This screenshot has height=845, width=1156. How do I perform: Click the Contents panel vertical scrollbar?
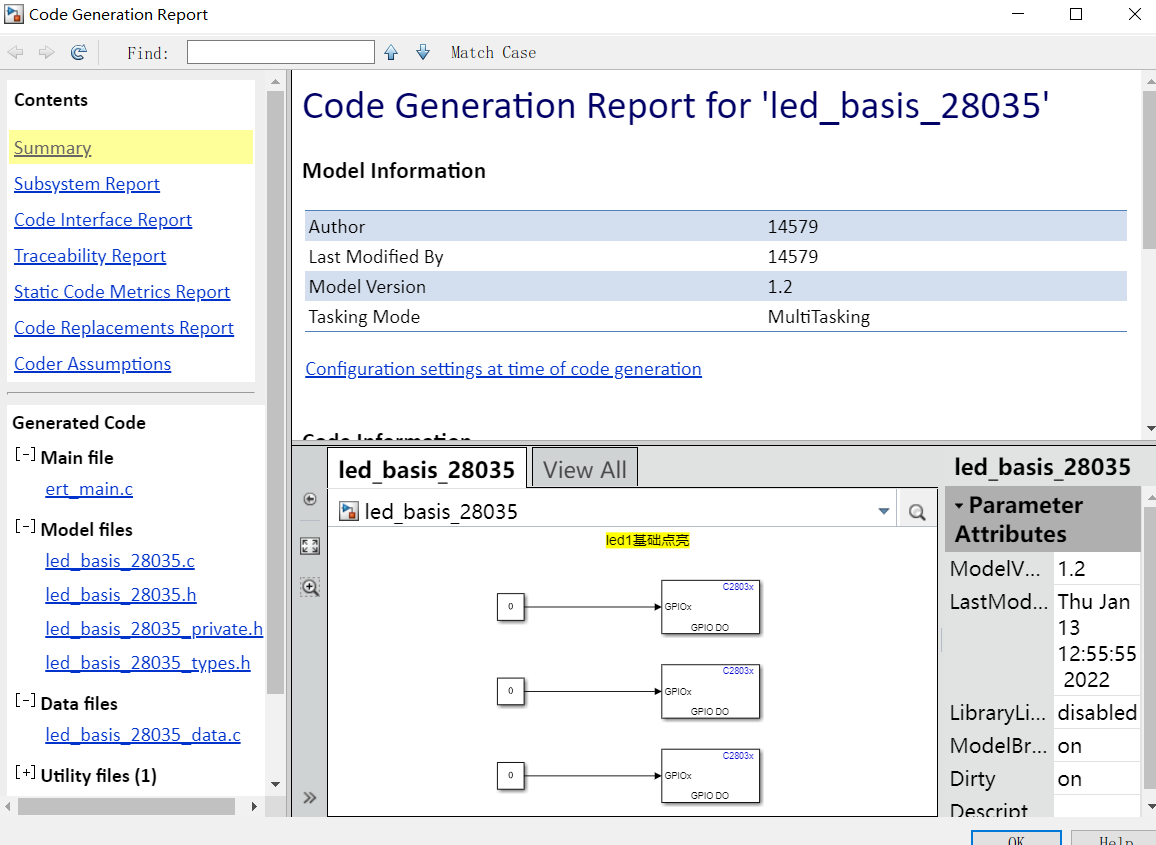[275, 392]
